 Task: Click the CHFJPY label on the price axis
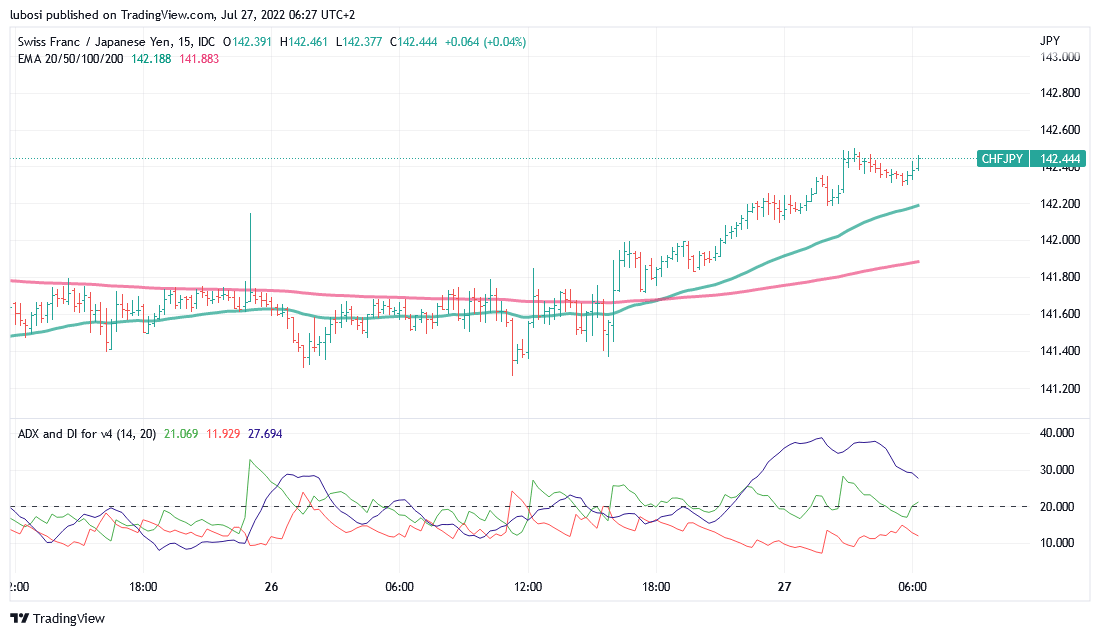(x=1002, y=158)
